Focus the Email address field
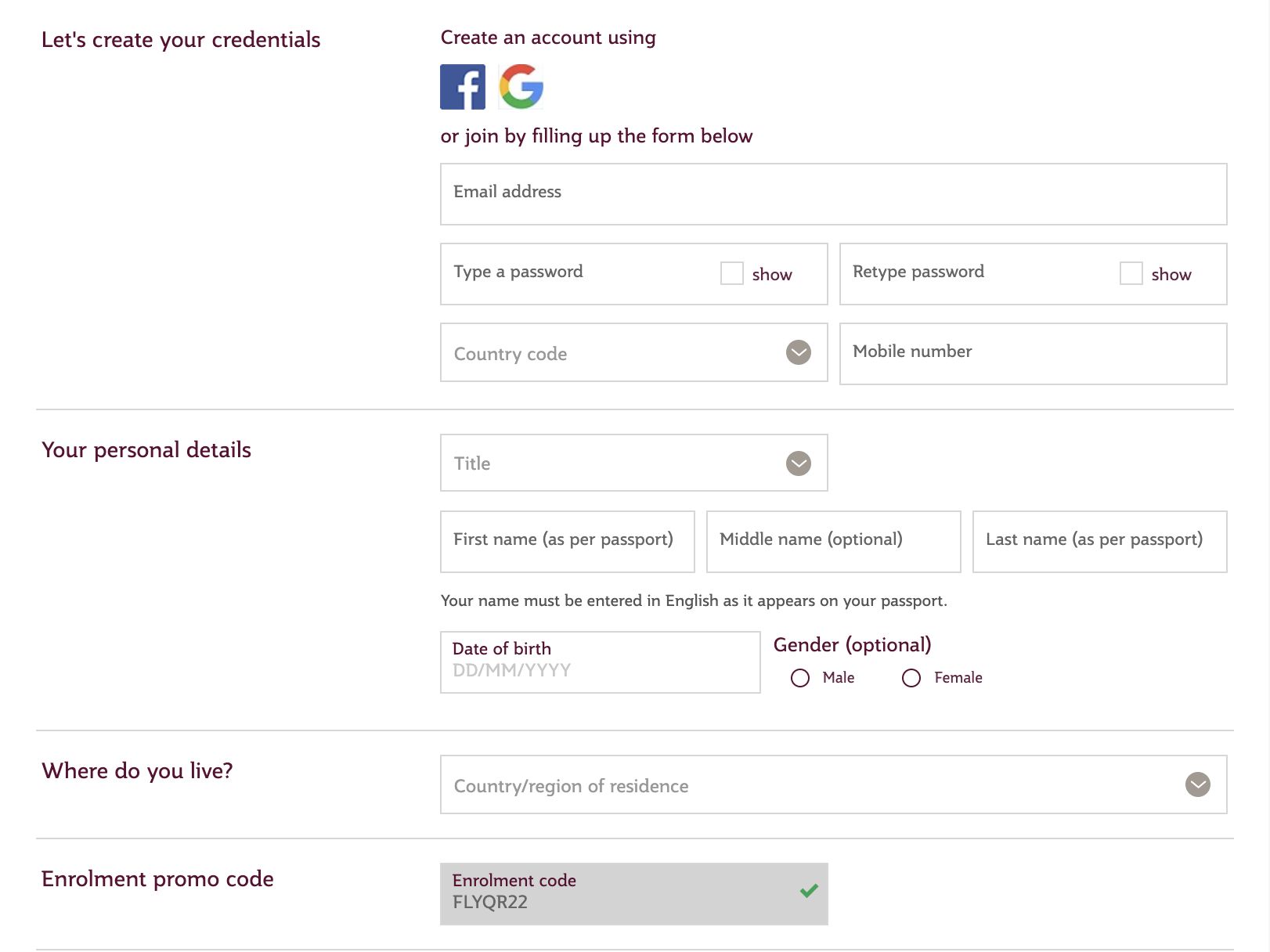The image size is (1270, 952). (834, 194)
